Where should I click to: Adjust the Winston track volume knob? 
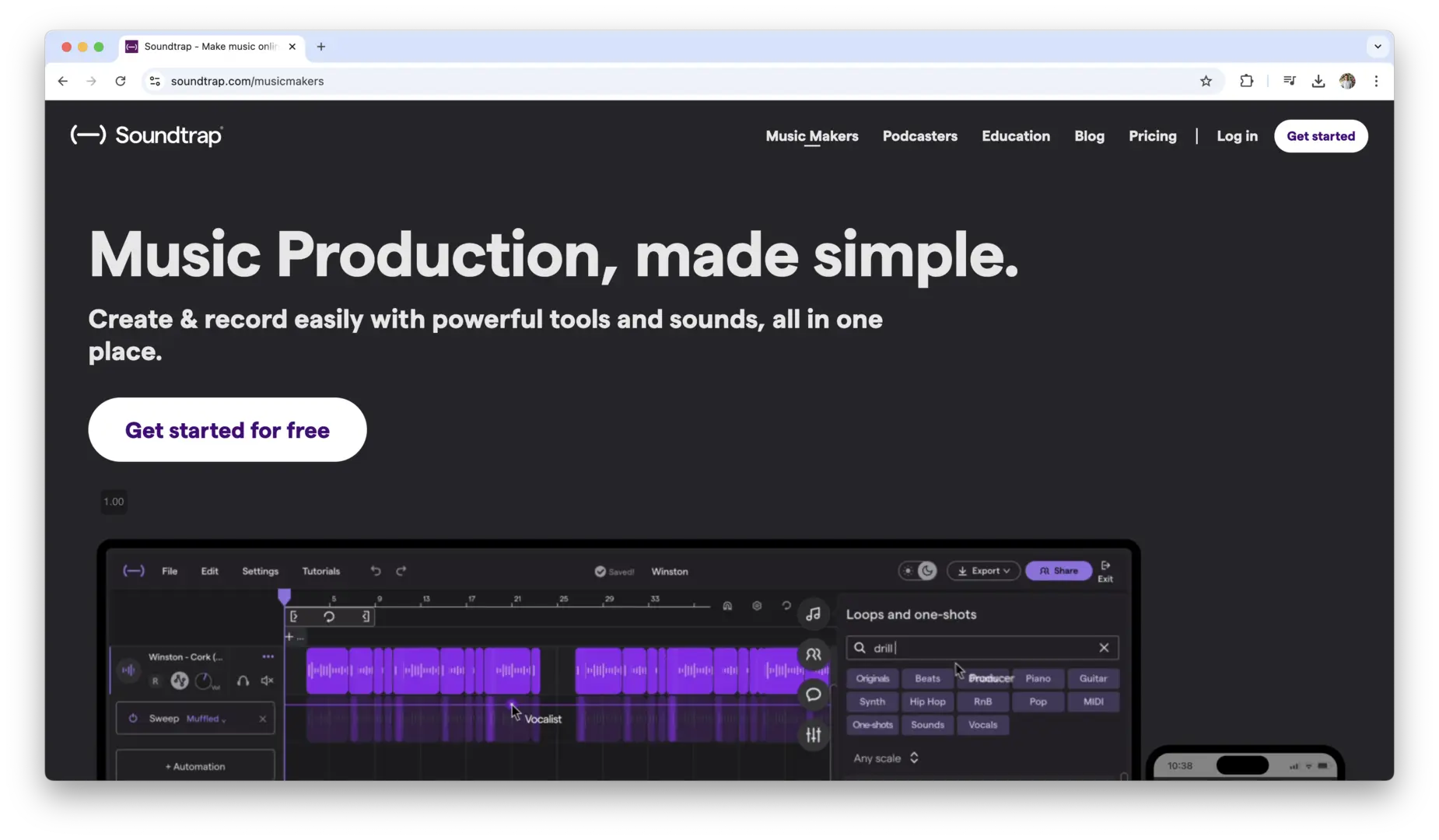(204, 681)
